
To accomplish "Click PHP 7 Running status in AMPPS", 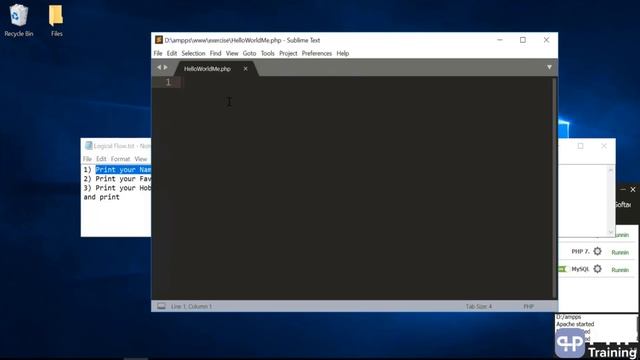I will coord(620,253).
